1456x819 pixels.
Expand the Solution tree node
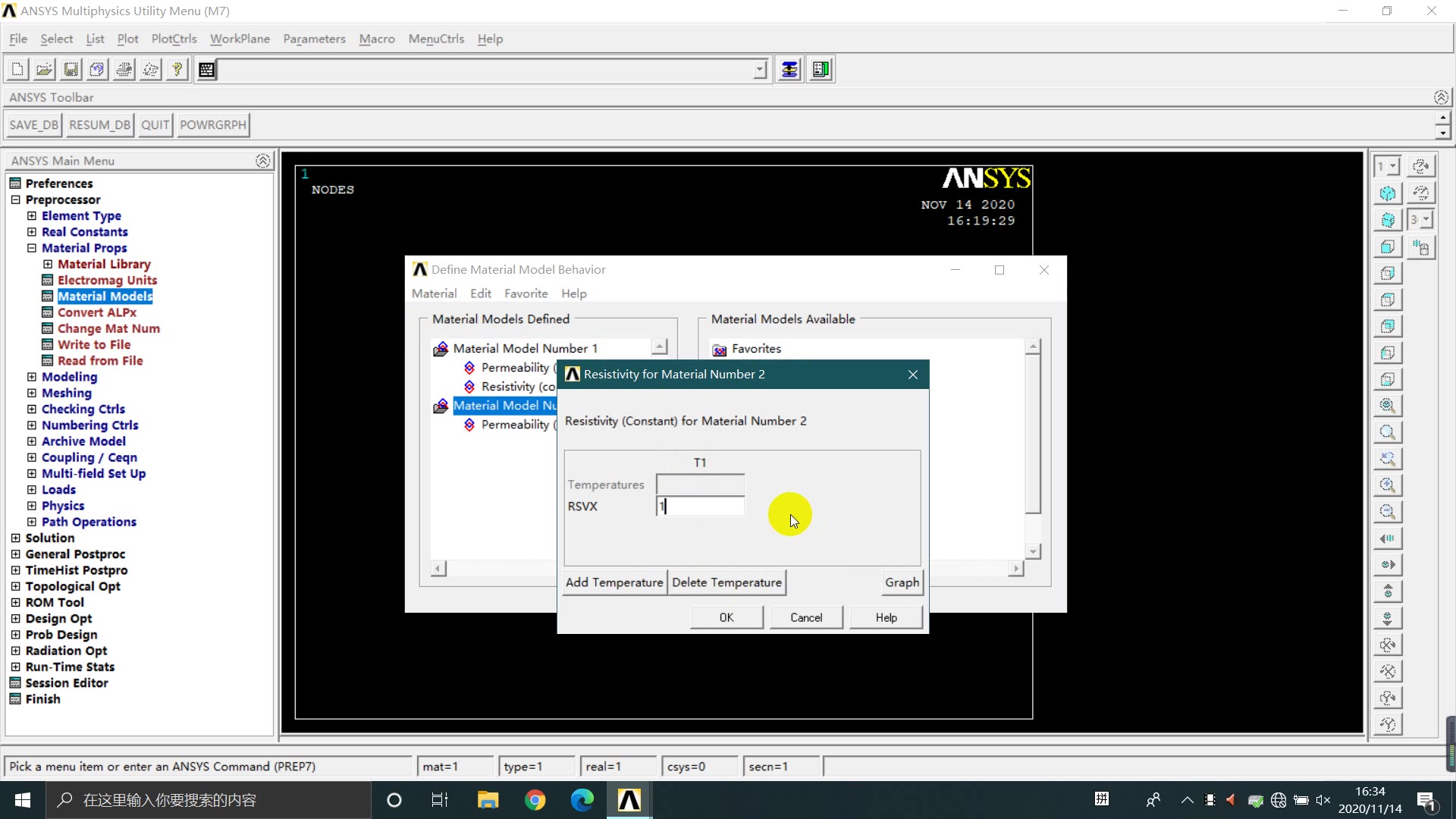point(15,538)
